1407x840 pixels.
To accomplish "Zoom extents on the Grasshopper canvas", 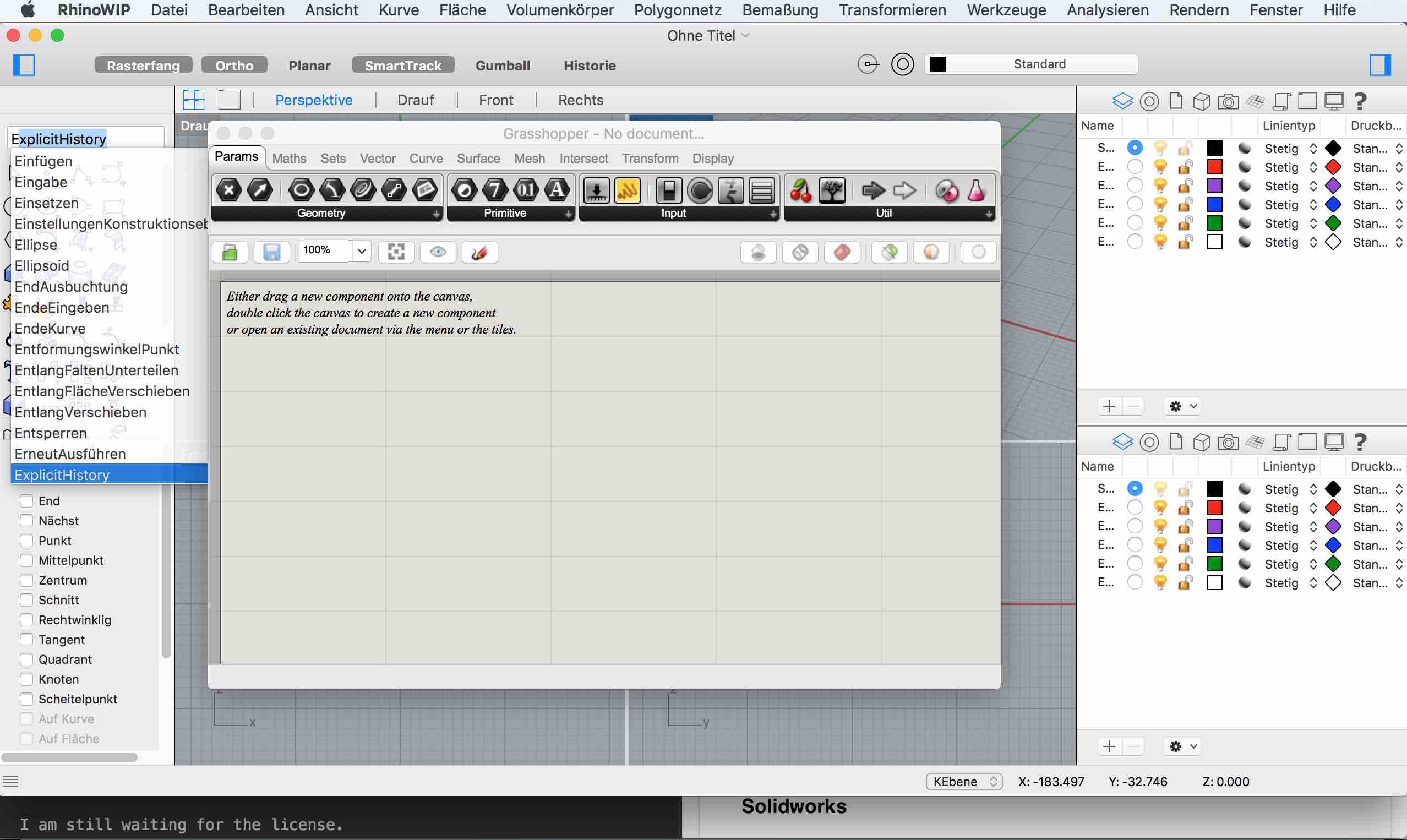I will (396, 252).
